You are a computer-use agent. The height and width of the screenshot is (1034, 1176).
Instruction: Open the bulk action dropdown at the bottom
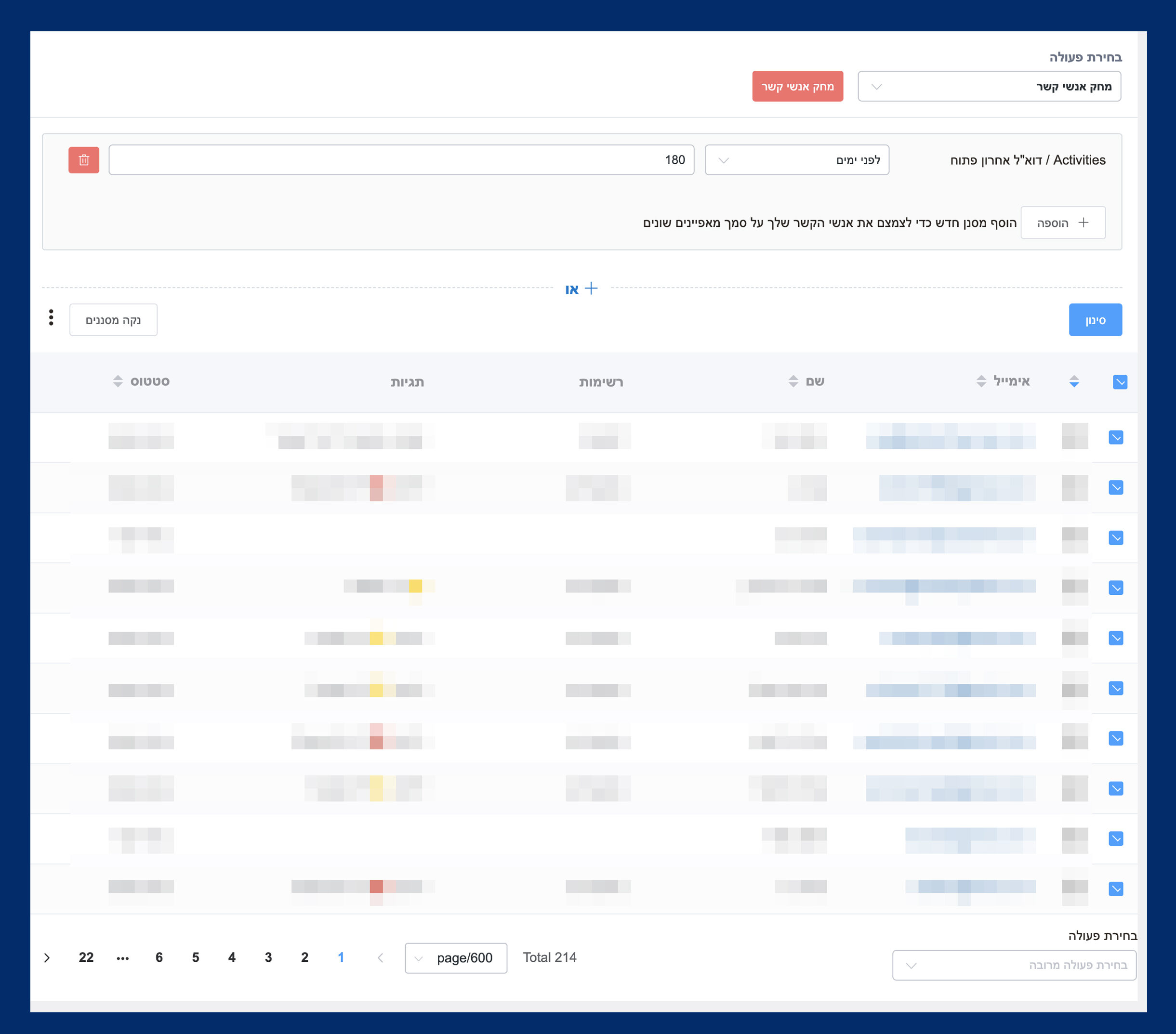click(x=1013, y=965)
